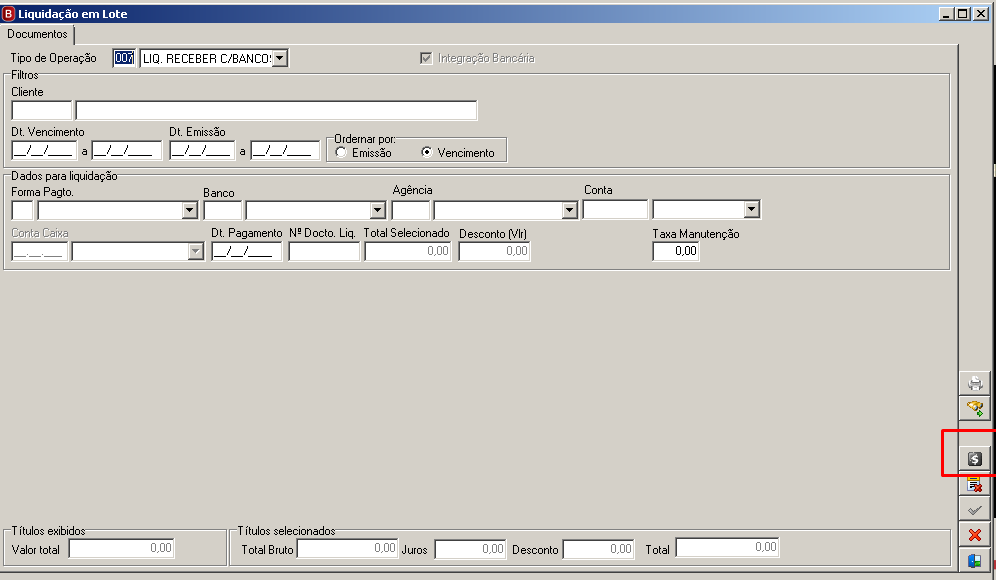Viewport: 996px width, 580px height.
Task: Minimize the Liquidação em Lote window
Action: [x=946, y=13]
